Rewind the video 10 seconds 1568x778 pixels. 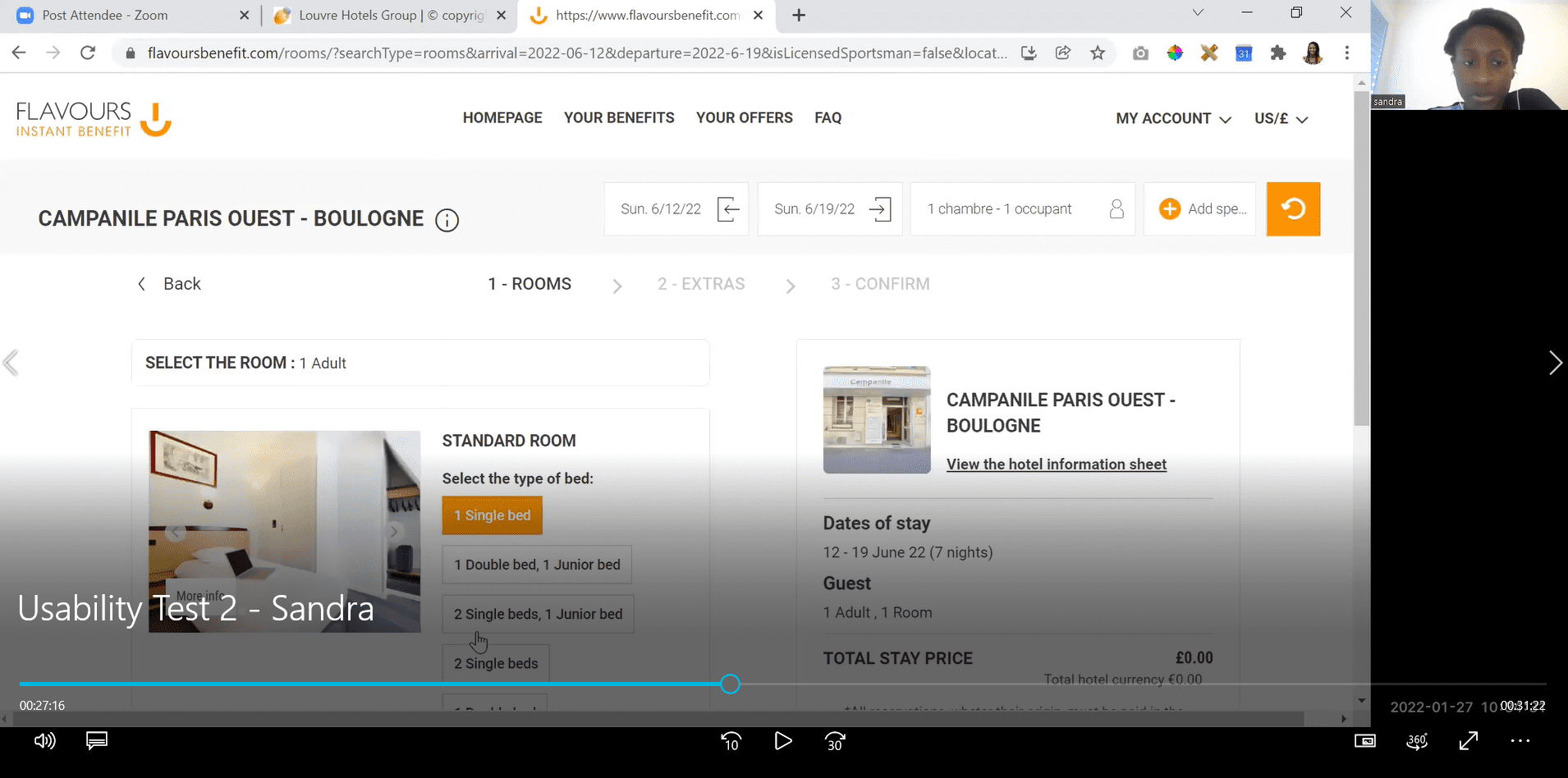coord(731,742)
